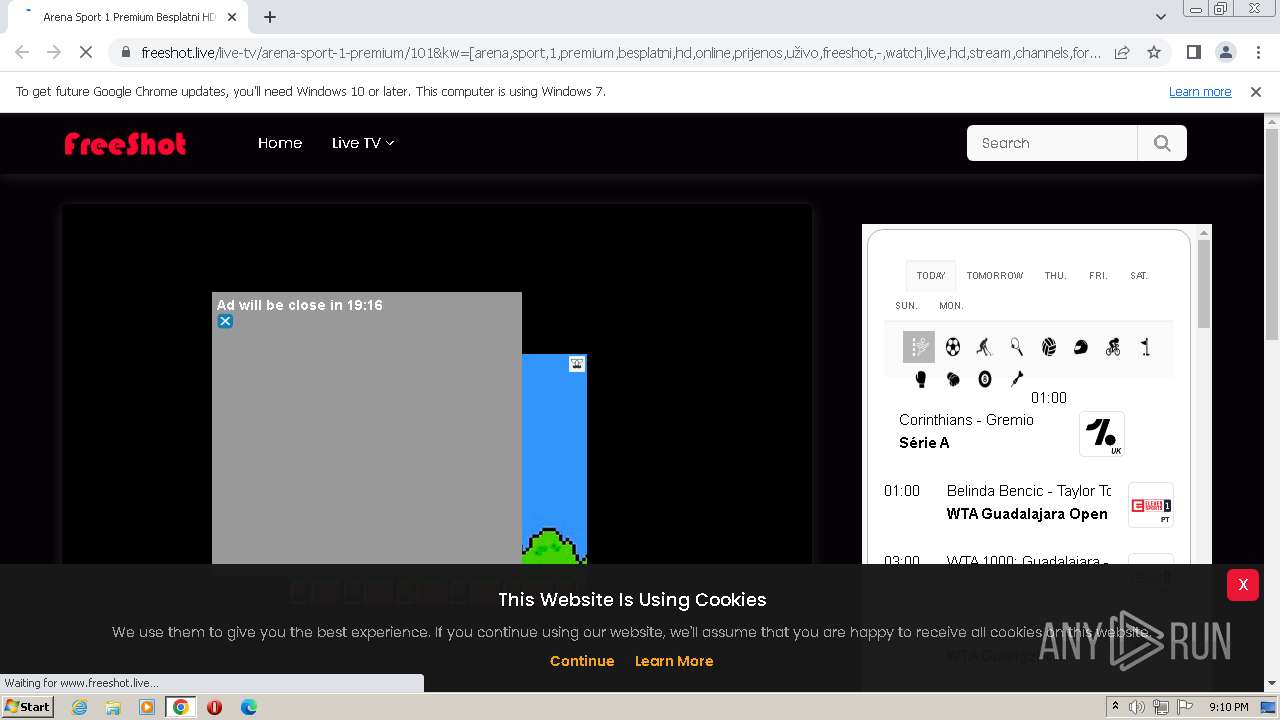Click the ad info icon on banner
1280x720 pixels.
(x=577, y=364)
